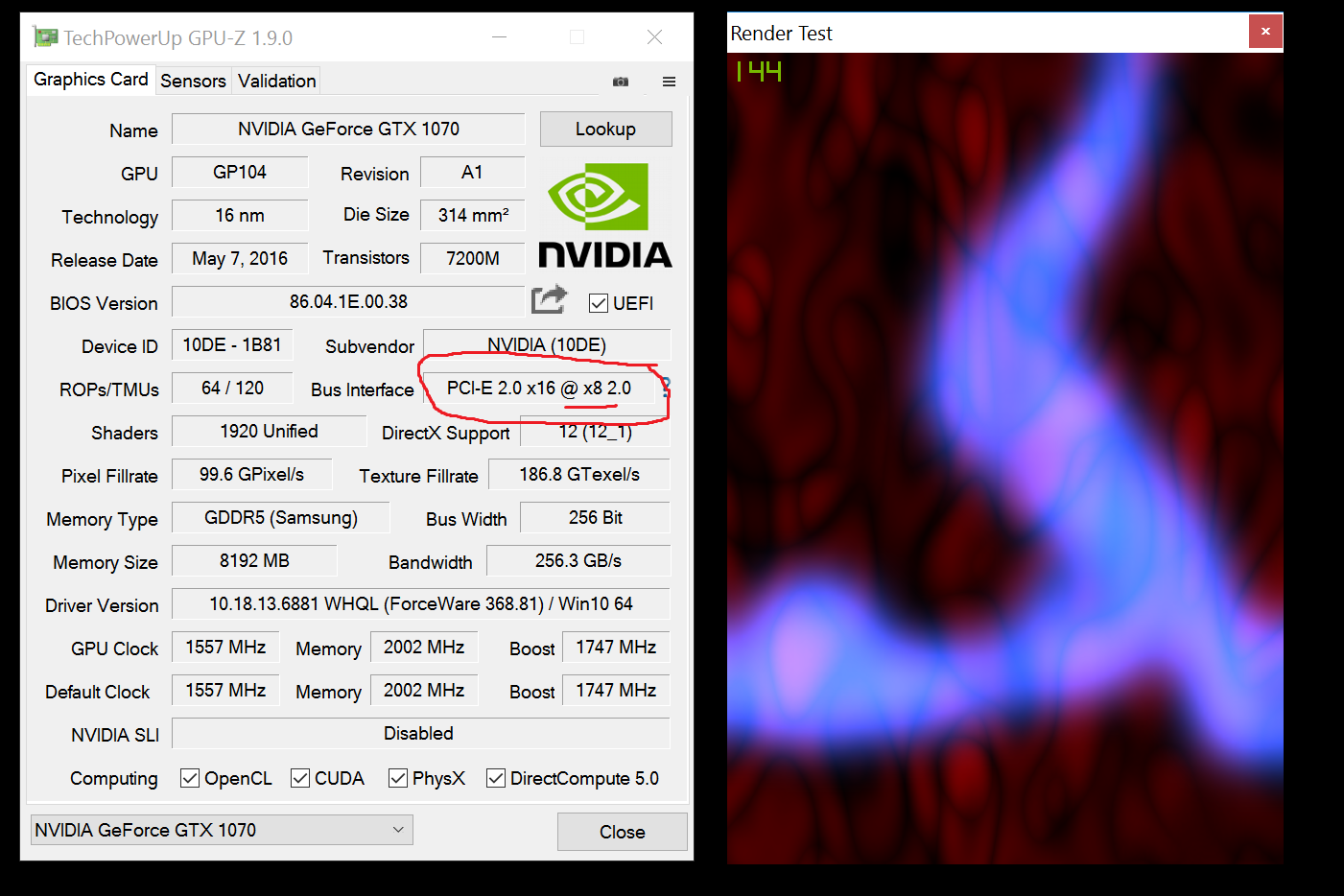Close the Render Test window
The height and width of the screenshot is (896, 1344).
tap(1265, 32)
